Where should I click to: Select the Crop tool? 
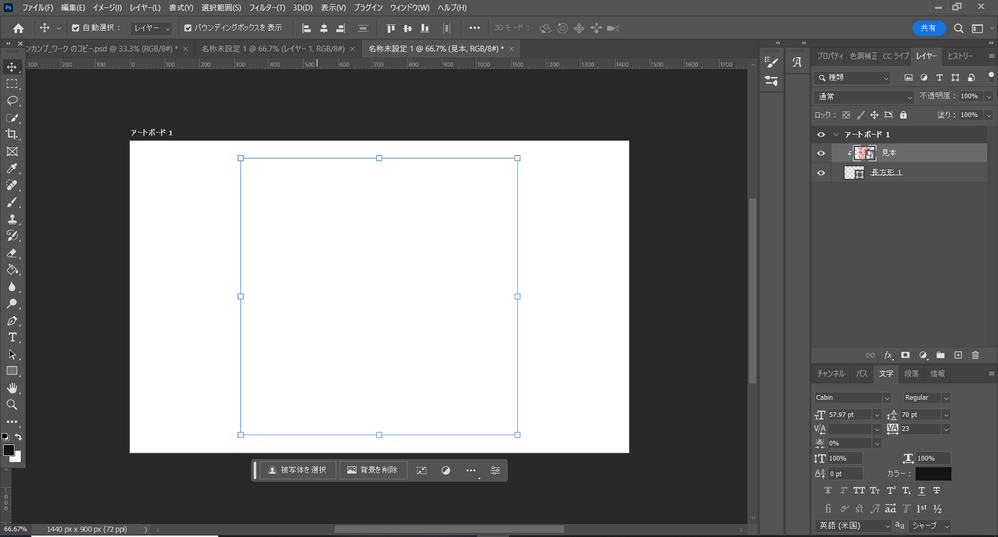click(12, 134)
